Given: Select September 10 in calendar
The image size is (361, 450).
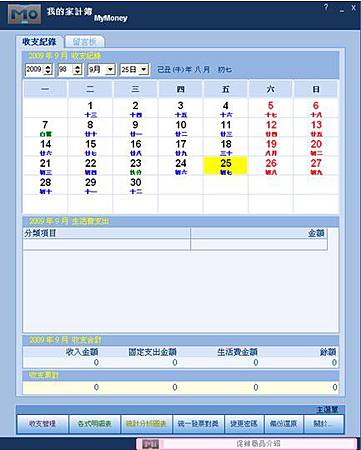Looking at the screenshot, I should pos(180,128).
